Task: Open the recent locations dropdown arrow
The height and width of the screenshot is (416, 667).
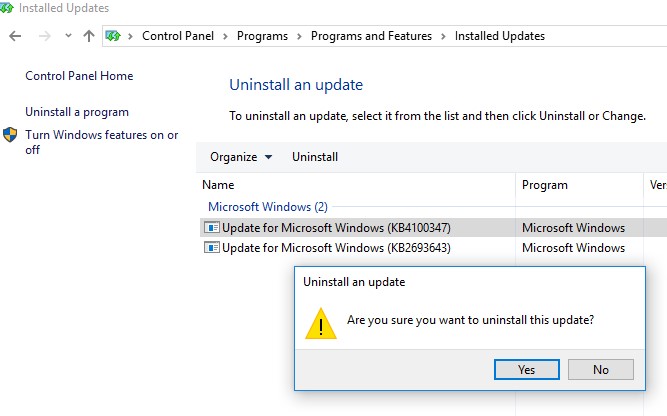Action: [x=67, y=36]
